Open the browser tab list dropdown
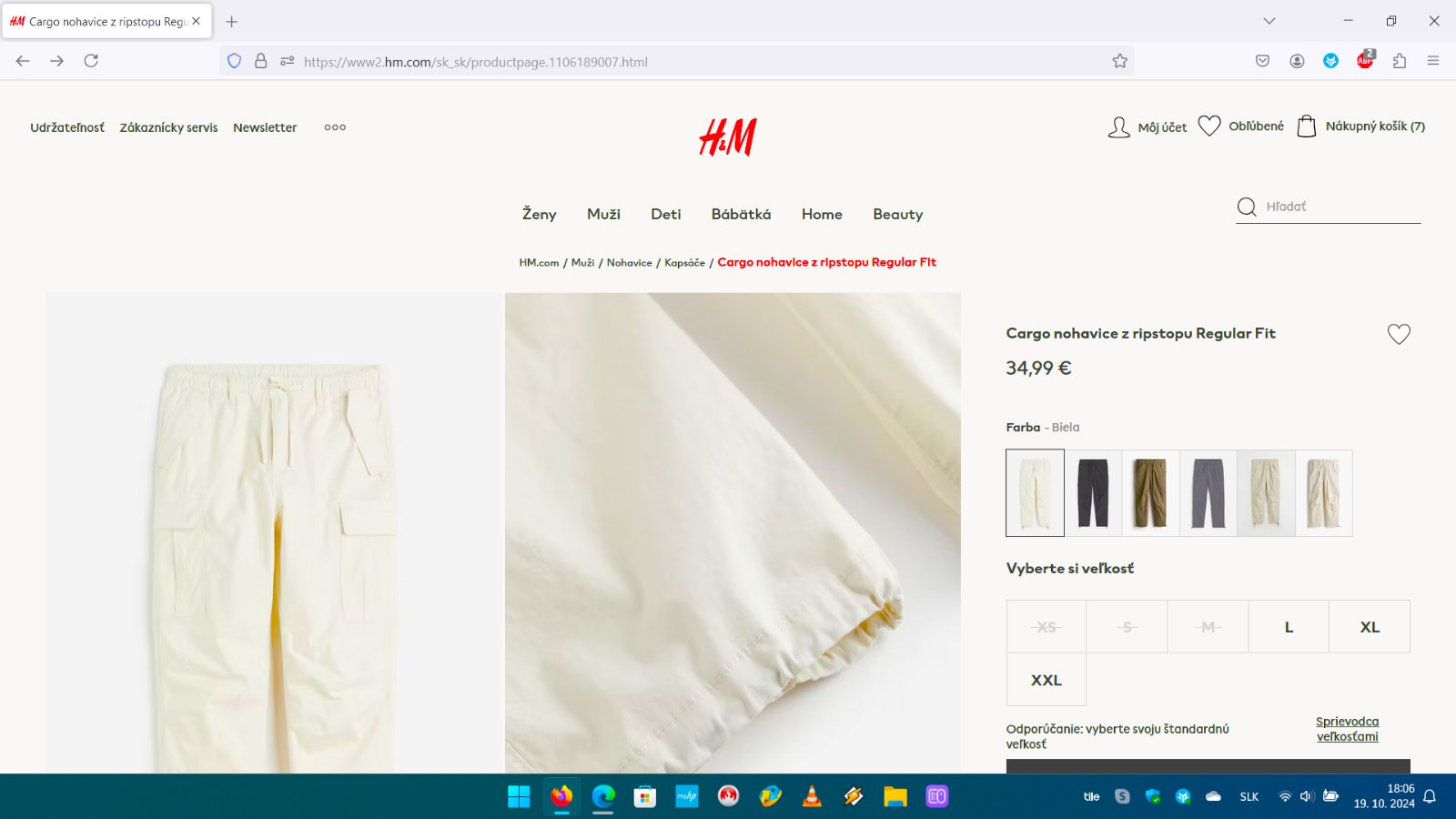Image resolution: width=1456 pixels, height=819 pixels. [x=1269, y=21]
